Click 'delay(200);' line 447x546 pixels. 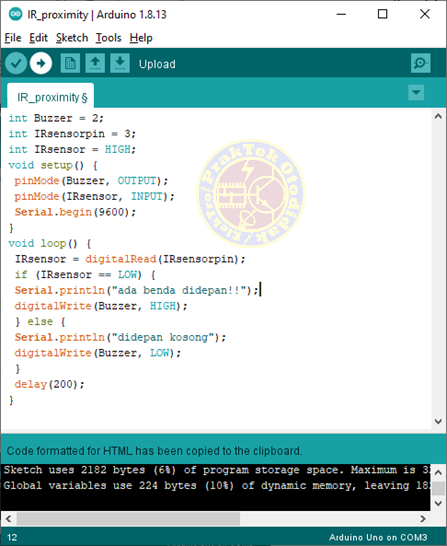point(49,384)
